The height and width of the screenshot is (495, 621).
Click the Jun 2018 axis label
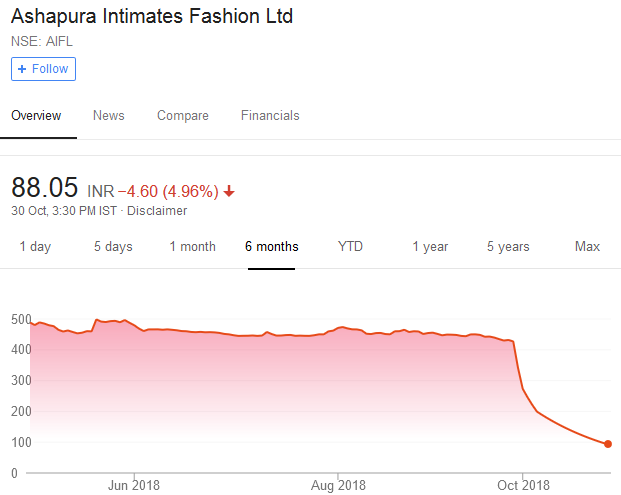click(133, 486)
